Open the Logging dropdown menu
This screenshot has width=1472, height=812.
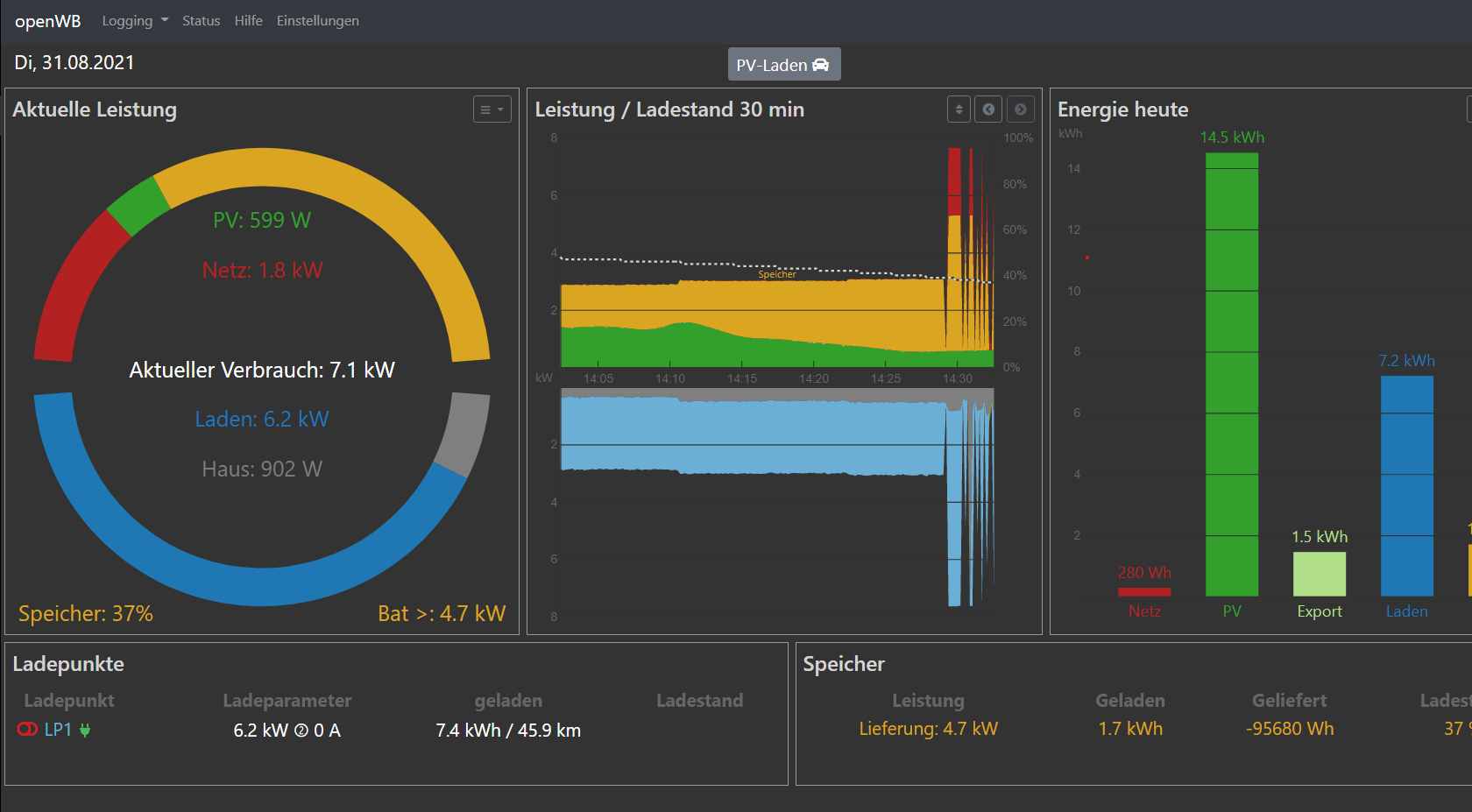tap(135, 21)
